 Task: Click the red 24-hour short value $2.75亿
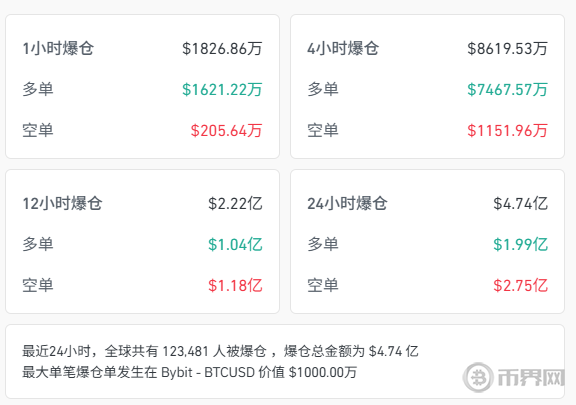click(520, 286)
